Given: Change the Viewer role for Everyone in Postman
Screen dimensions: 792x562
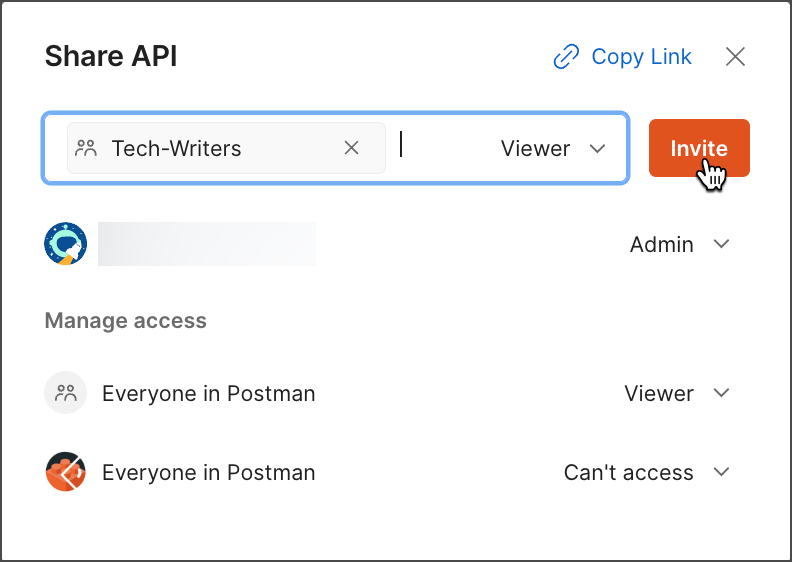Looking at the screenshot, I should pos(677,393).
